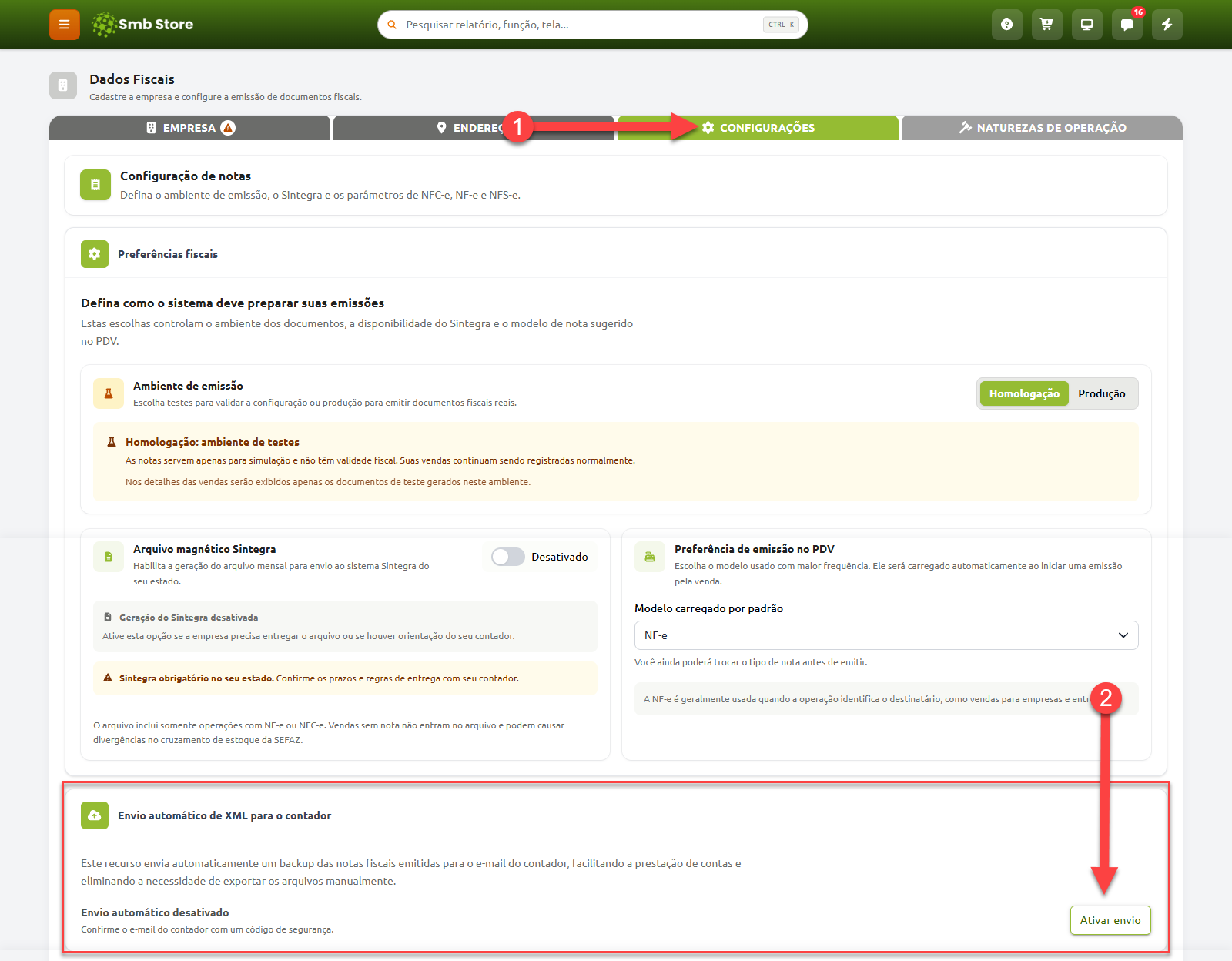Click 'Envio automático desativado' status text
1232x961 pixels.
(155, 912)
